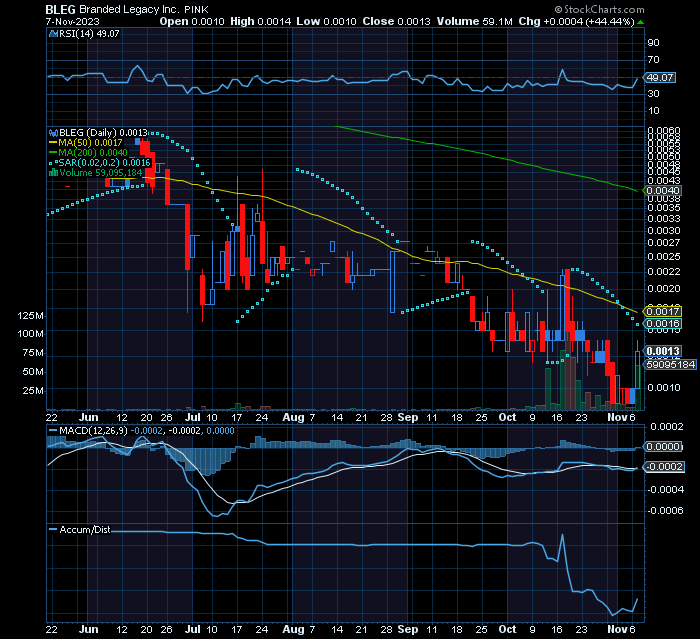
Task: Click the 125M volume axis label
Action: 30,316
